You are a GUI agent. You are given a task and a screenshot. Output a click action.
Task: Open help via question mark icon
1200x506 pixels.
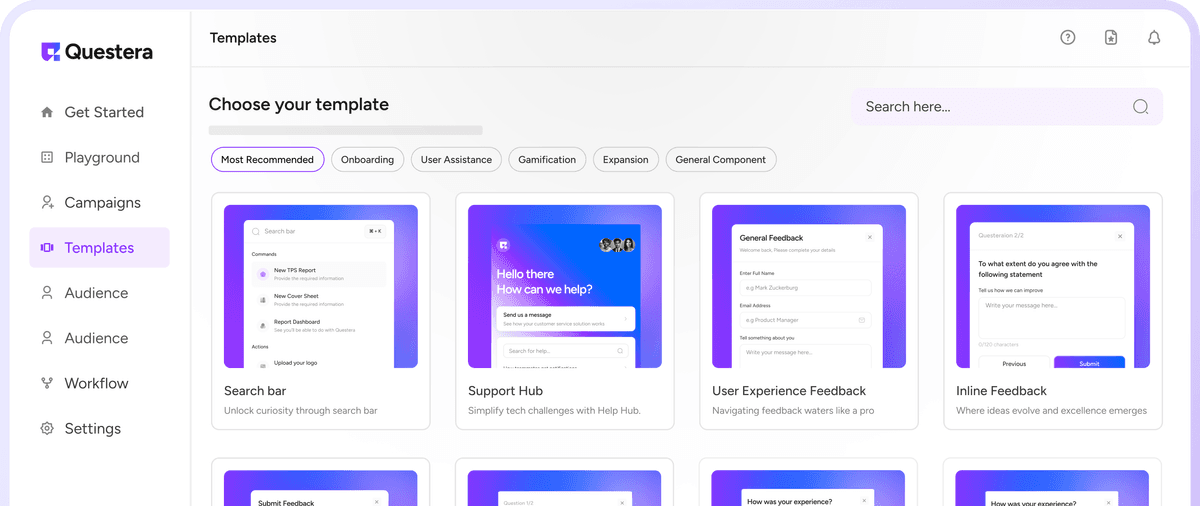tap(1068, 38)
